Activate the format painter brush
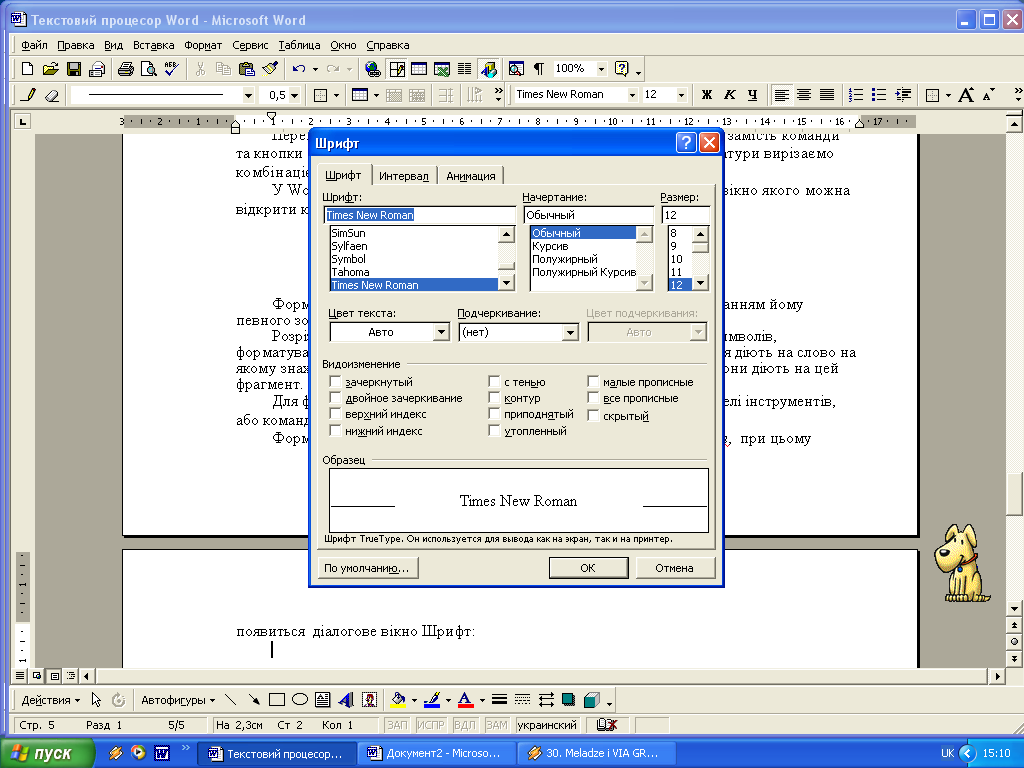The width and height of the screenshot is (1024, 768). [270, 69]
